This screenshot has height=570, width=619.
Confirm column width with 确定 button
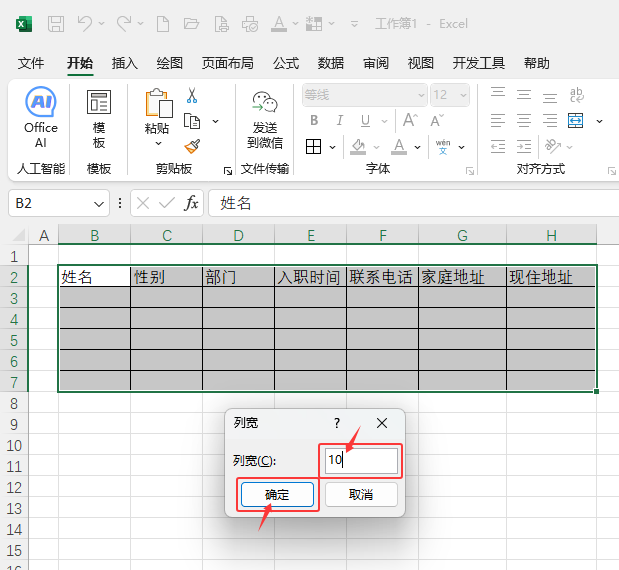point(277,494)
